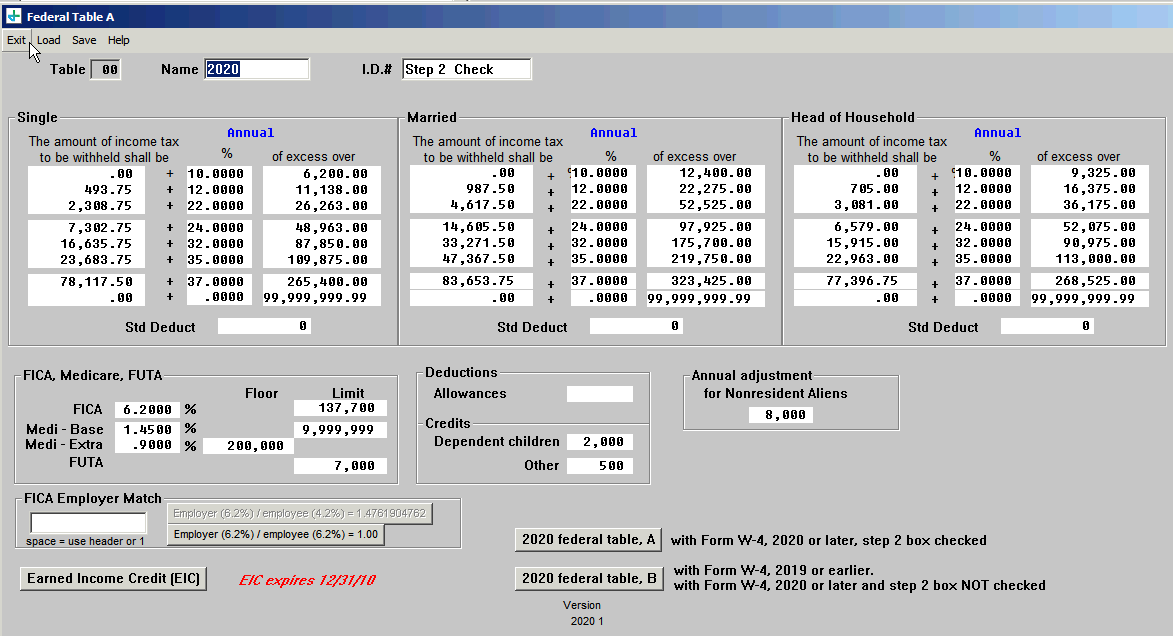The width and height of the screenshot is (1173, 636).
Task: Click the Dependent children credit field 2,000
Action: click(600, 442)
